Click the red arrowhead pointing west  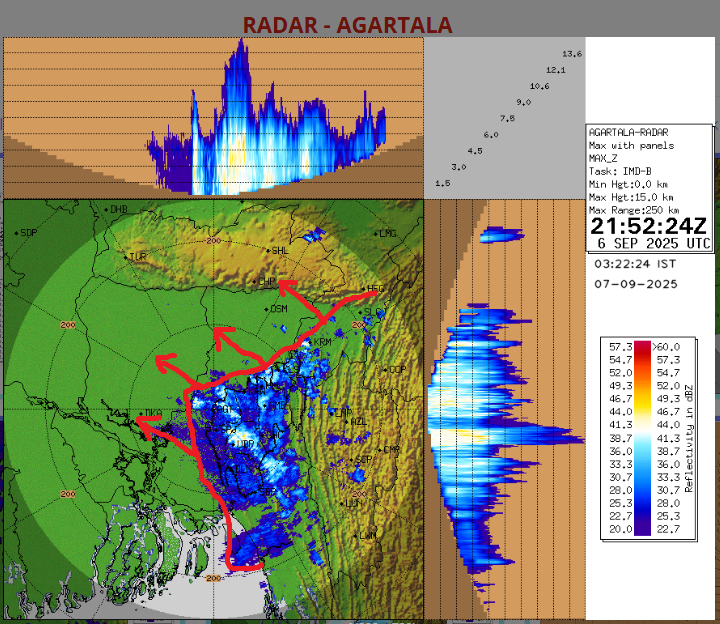tap(143, 423)
